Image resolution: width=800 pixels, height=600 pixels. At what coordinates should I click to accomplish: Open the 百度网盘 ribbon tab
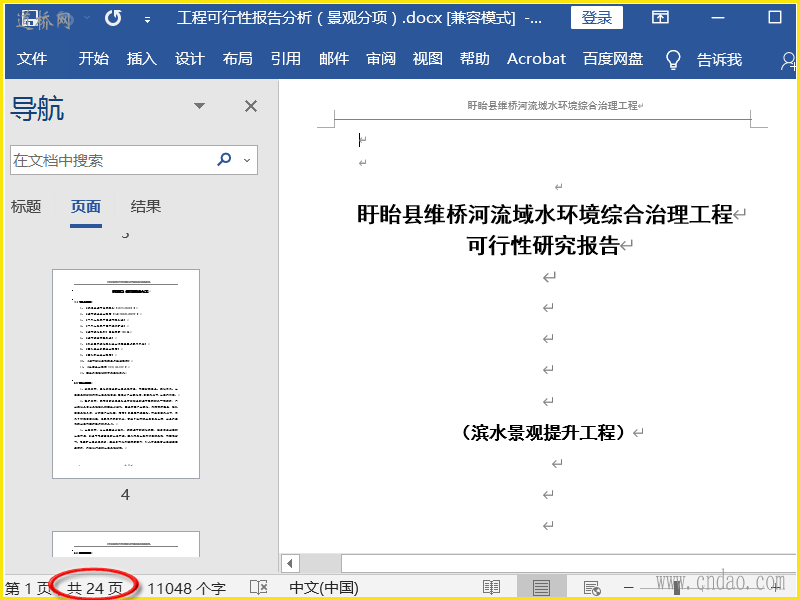point(613,59)
